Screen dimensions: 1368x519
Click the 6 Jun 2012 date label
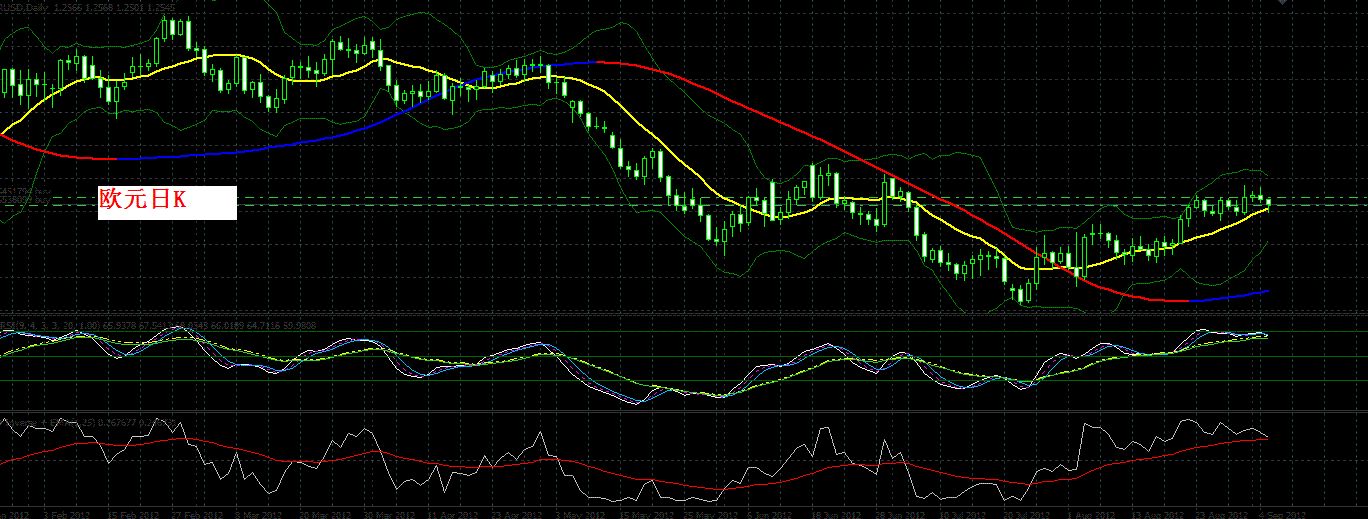point(768,514)
